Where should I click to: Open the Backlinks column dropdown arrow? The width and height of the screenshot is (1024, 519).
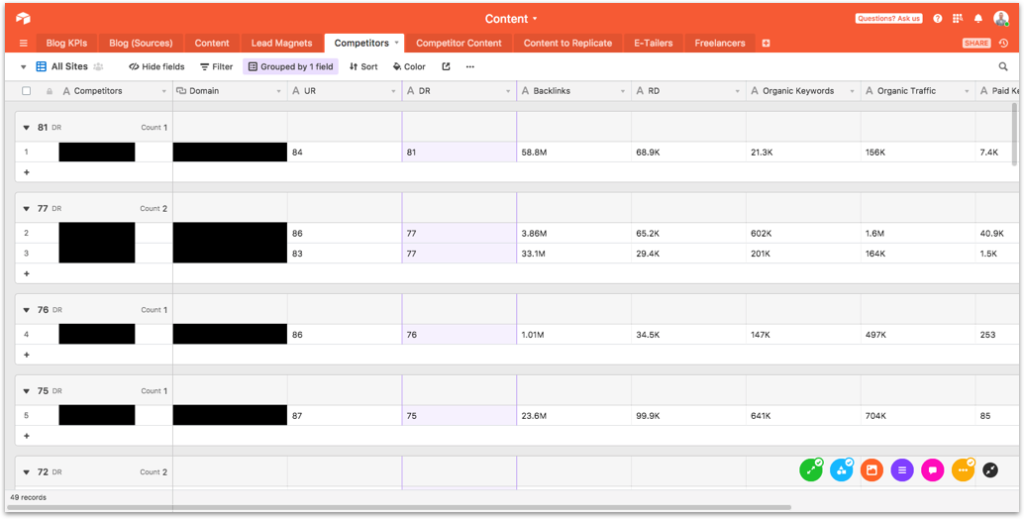click(x=623, y=91)
